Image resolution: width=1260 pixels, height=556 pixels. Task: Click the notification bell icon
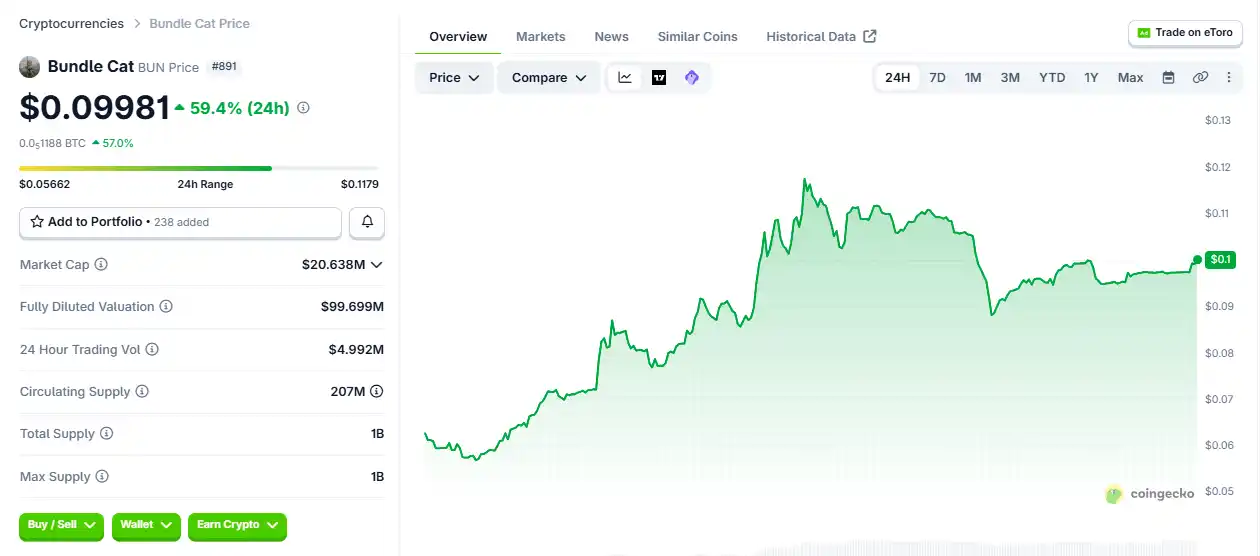(x=367, y=222)
